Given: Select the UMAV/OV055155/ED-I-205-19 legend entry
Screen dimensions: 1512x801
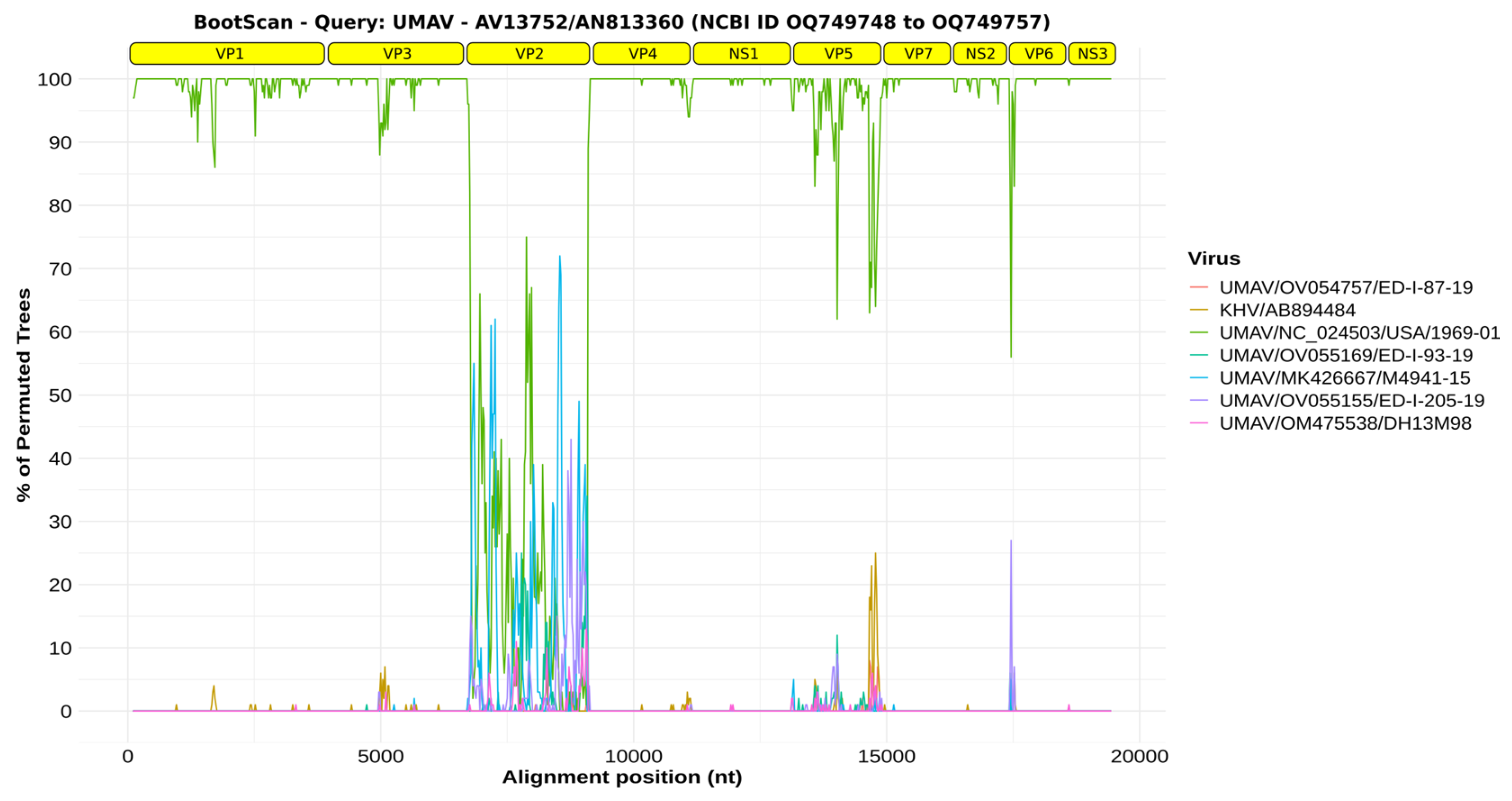Looking at the screenshot, I should [1351, 401].
